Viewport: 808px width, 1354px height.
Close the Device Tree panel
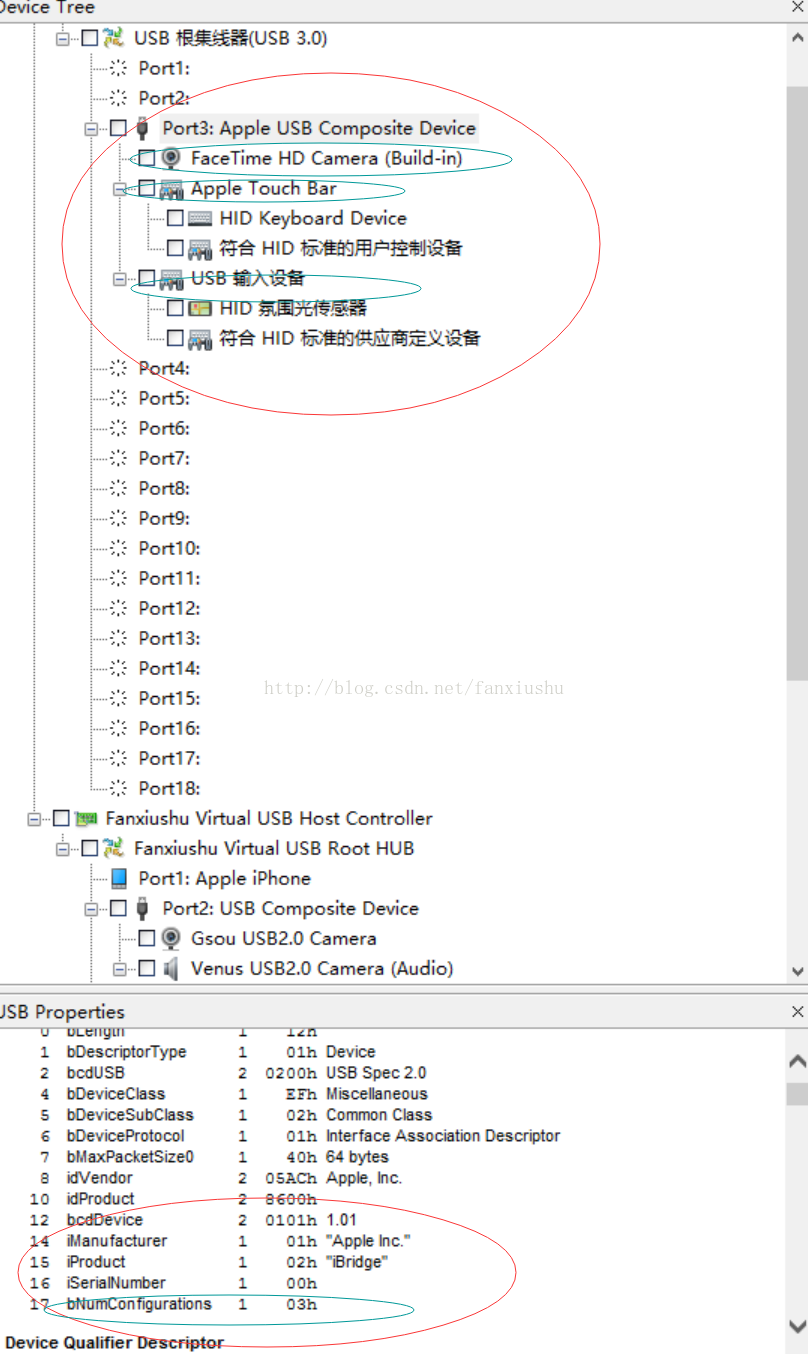pyautogui.click(x=797, y=7)
